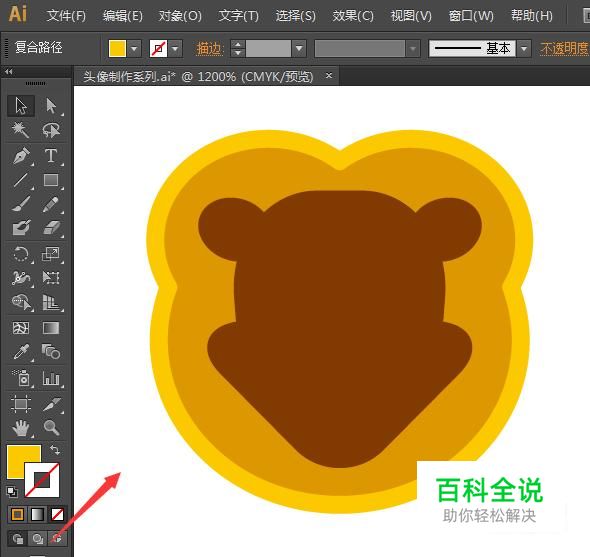
Task: Select the Zoom magnifier tool
Action: 51,428
